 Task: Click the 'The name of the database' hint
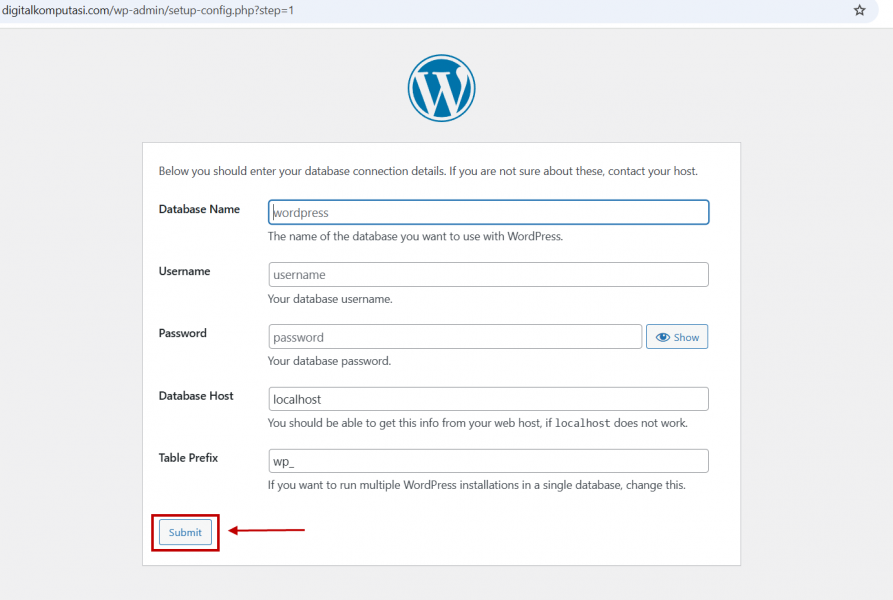(x=415, y=236)
